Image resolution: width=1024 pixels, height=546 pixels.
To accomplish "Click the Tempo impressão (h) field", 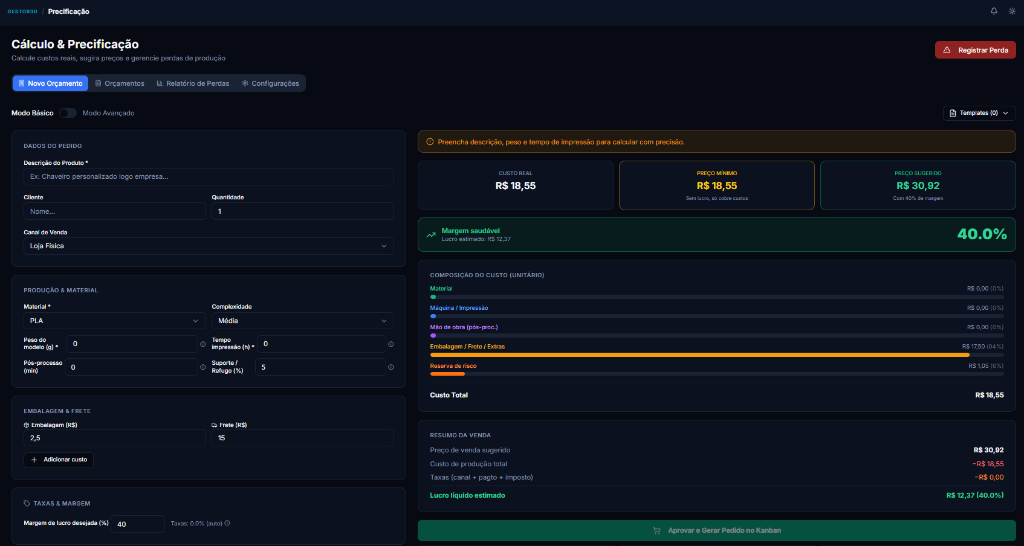I will click(x=321, y=344).
